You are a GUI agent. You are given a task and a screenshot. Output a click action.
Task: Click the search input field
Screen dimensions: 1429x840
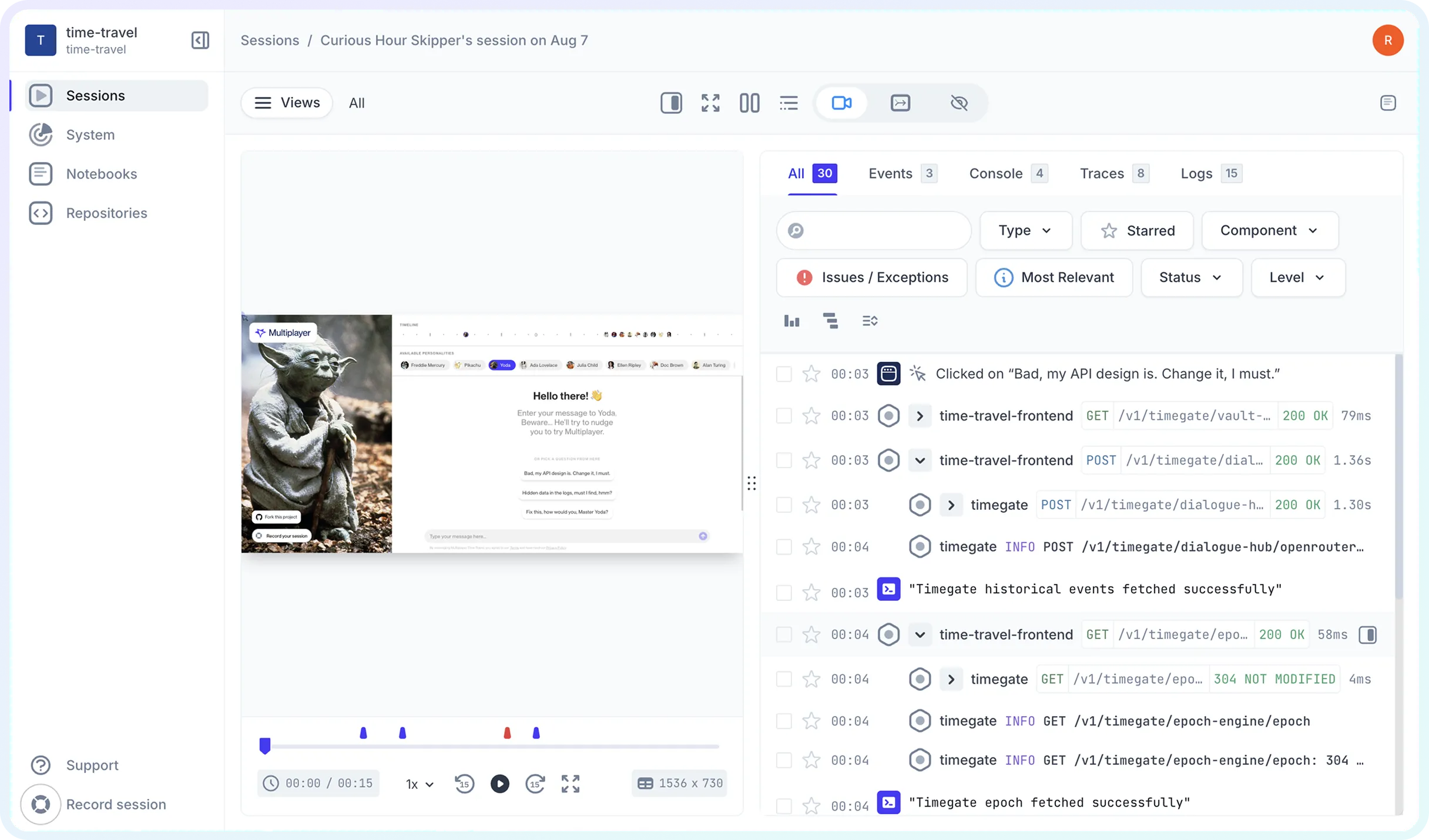click(873, 230)
